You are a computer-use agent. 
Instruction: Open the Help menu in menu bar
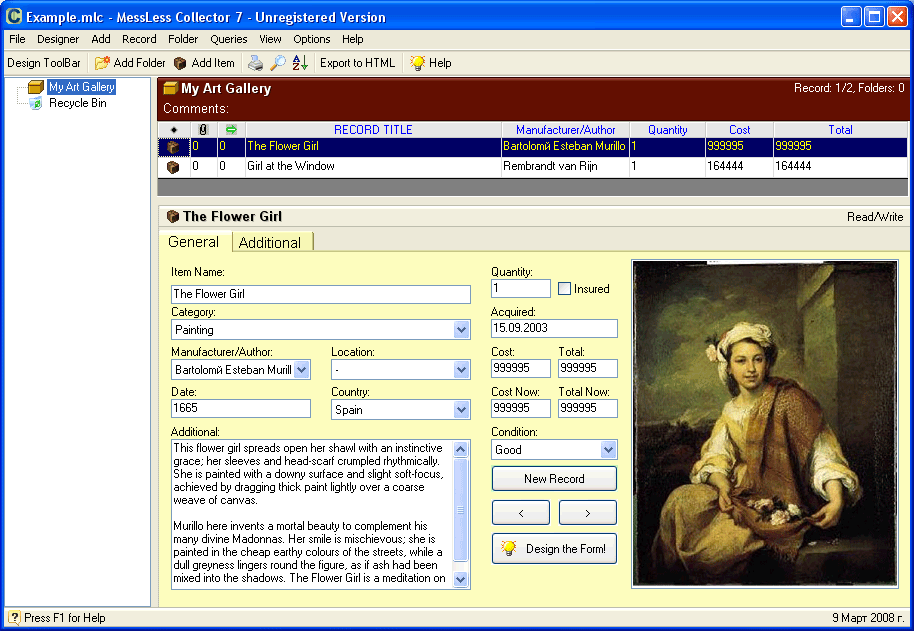tap(353, 39)
